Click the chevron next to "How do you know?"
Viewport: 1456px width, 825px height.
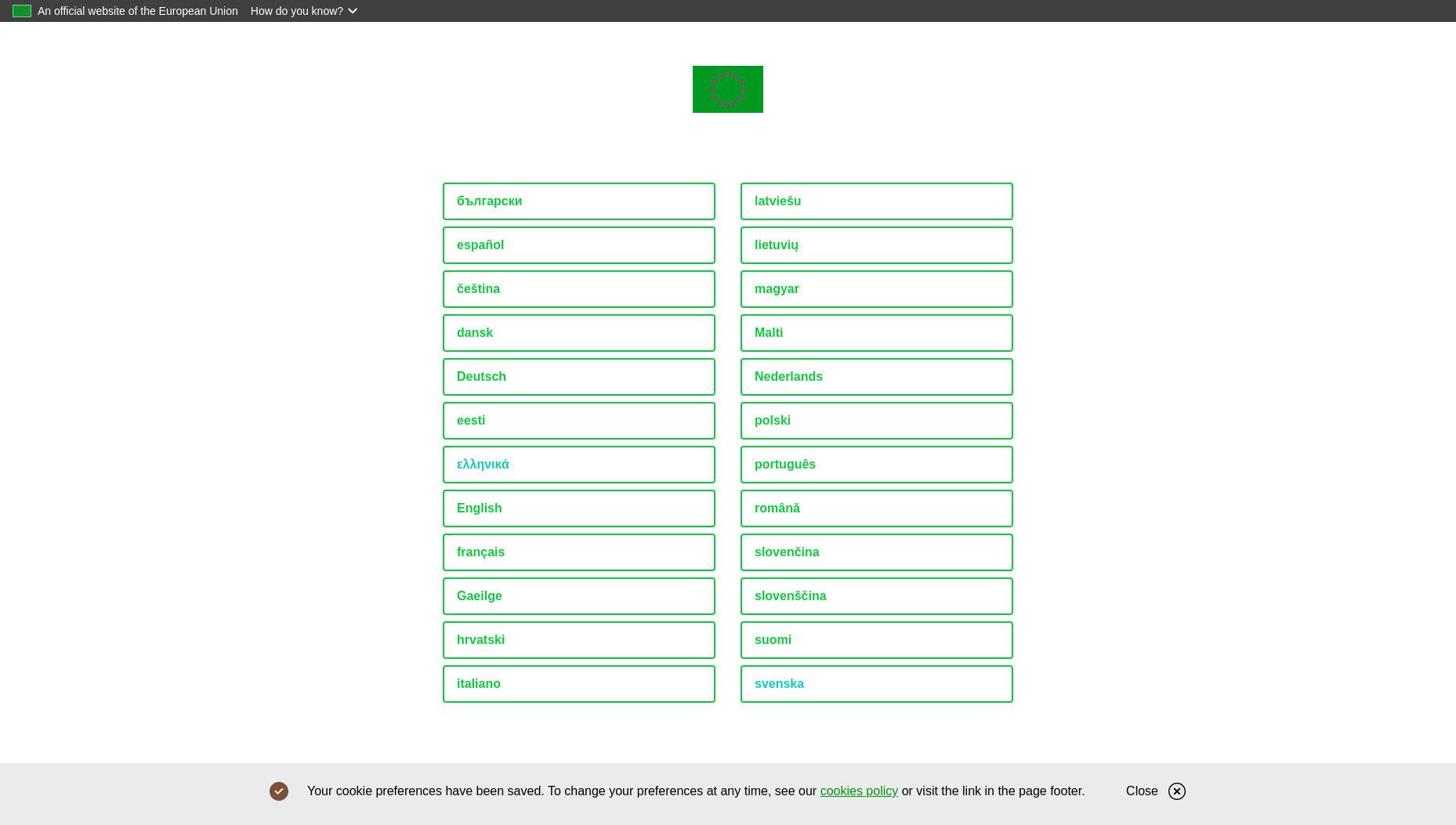(x=353, y=11)
